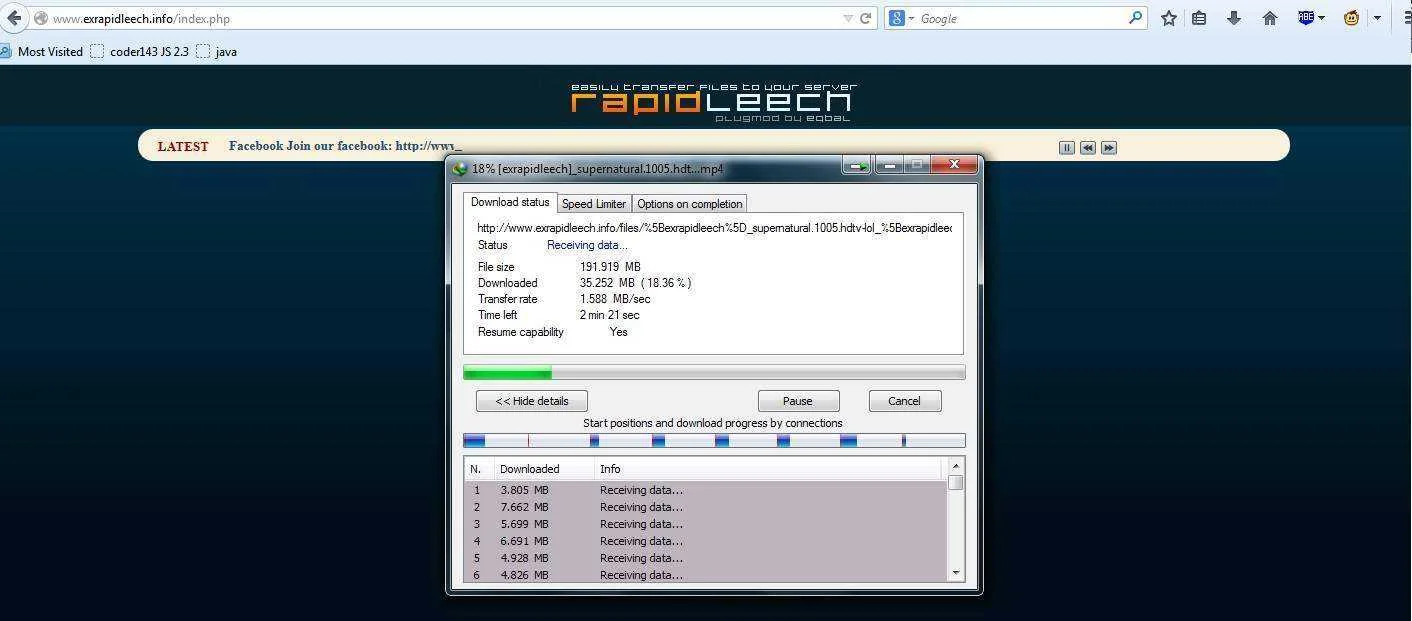Screen dimensions: 1412x621
Task: Click the search magnifier icon
Action: tap(1135, 18)
